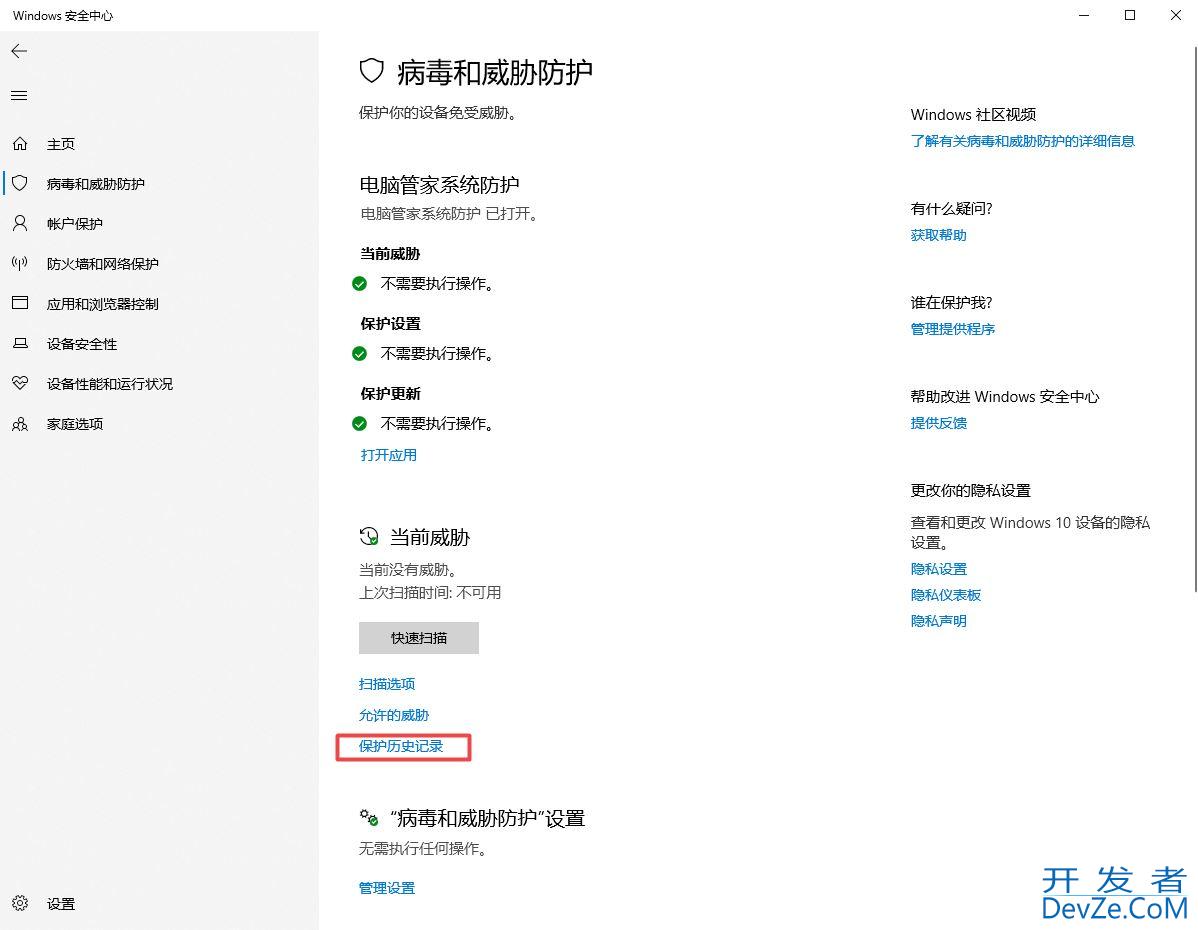Click 上次扫描时间: 不可用 text
The image size is (1198, 930).
(430, 593)
